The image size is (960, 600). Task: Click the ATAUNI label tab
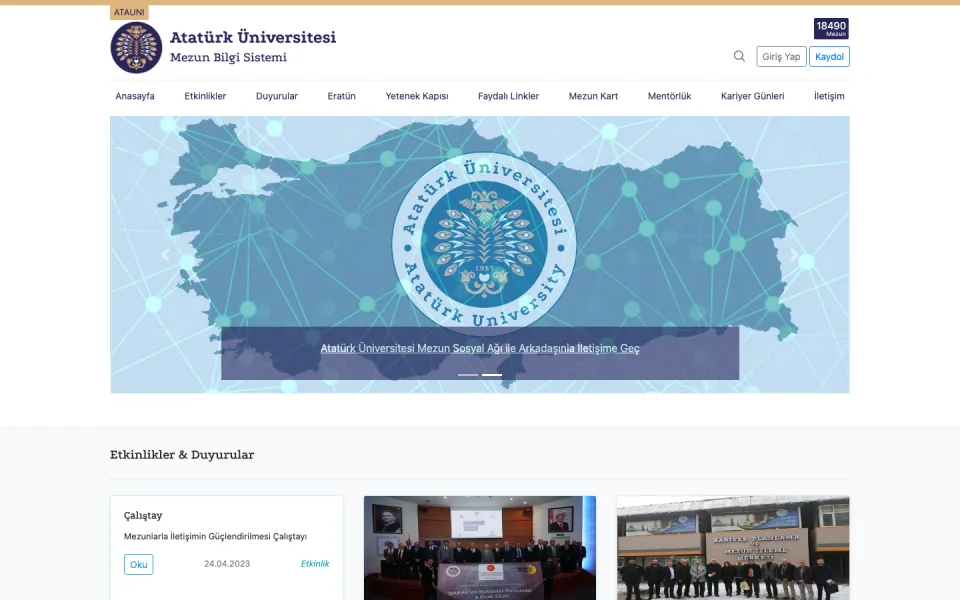(129, 12)
